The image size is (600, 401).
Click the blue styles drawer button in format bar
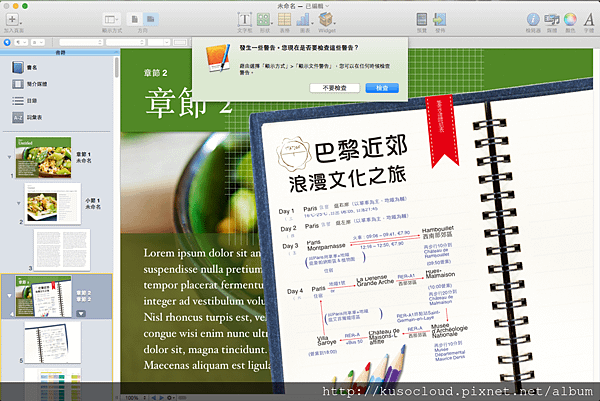(x=7, y=42)
